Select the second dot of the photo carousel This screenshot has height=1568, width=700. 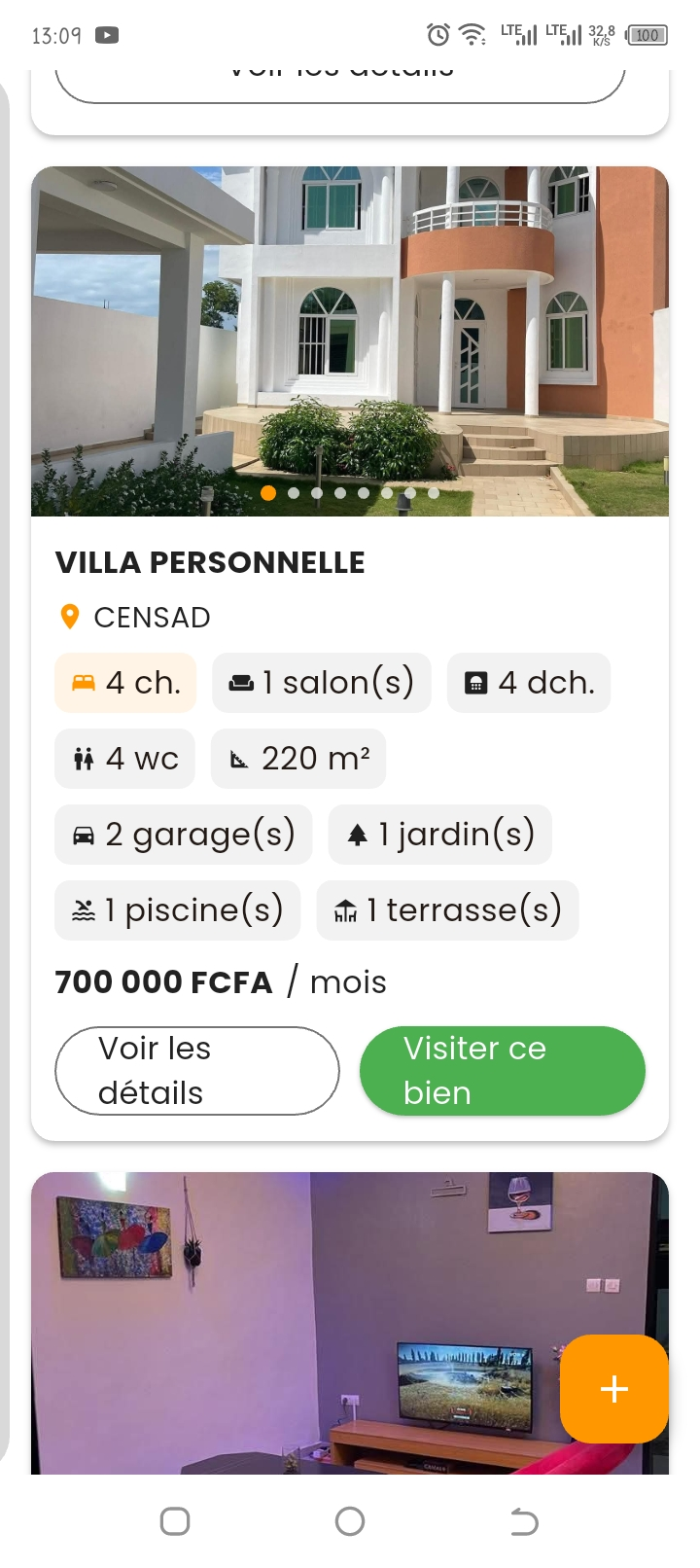coord(294,493)
